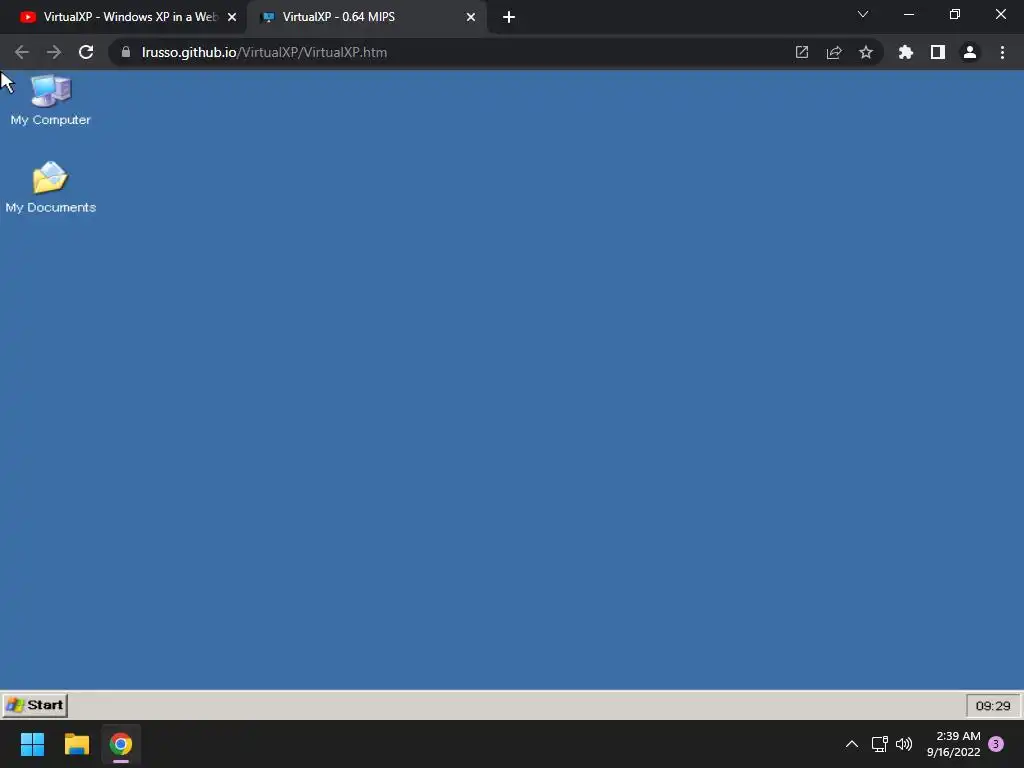1024x768 pixels.
Task: Open network settings from the tray
Action: point(880,744)
